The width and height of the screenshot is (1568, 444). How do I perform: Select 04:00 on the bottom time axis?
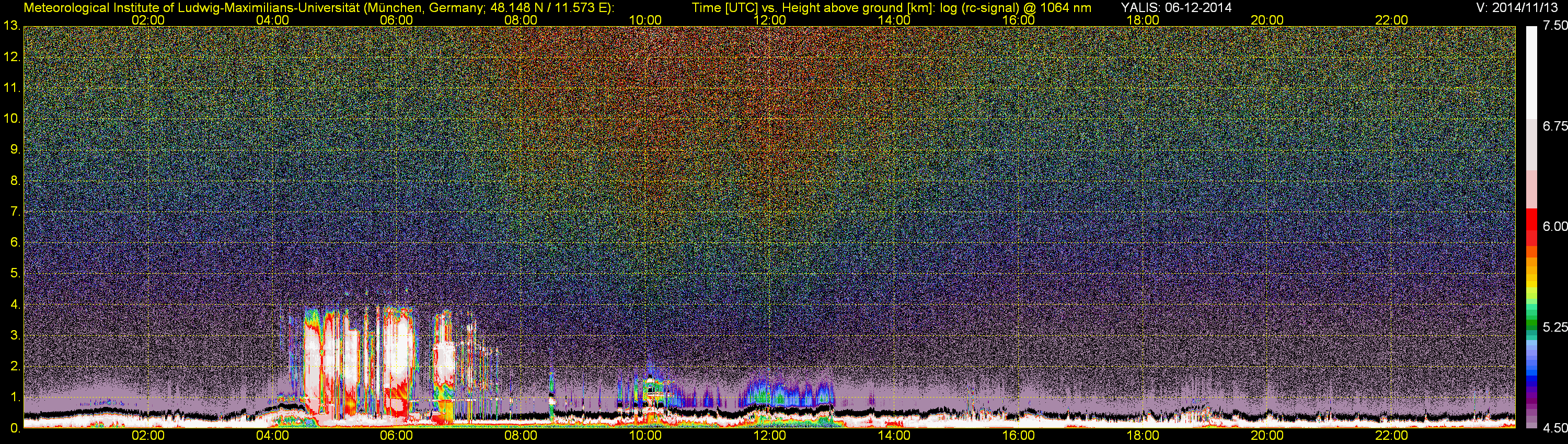272,436
